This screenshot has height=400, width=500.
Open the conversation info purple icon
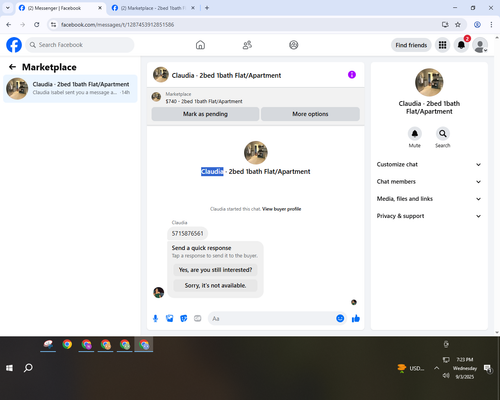point(352,75)
